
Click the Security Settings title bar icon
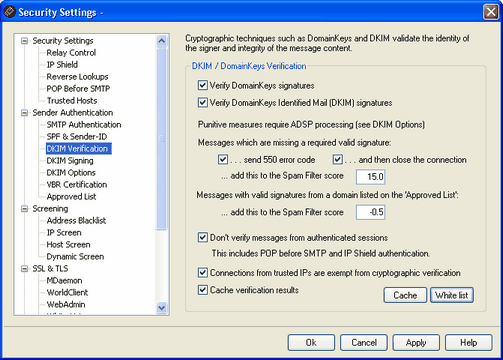click(x=10, y=12)
